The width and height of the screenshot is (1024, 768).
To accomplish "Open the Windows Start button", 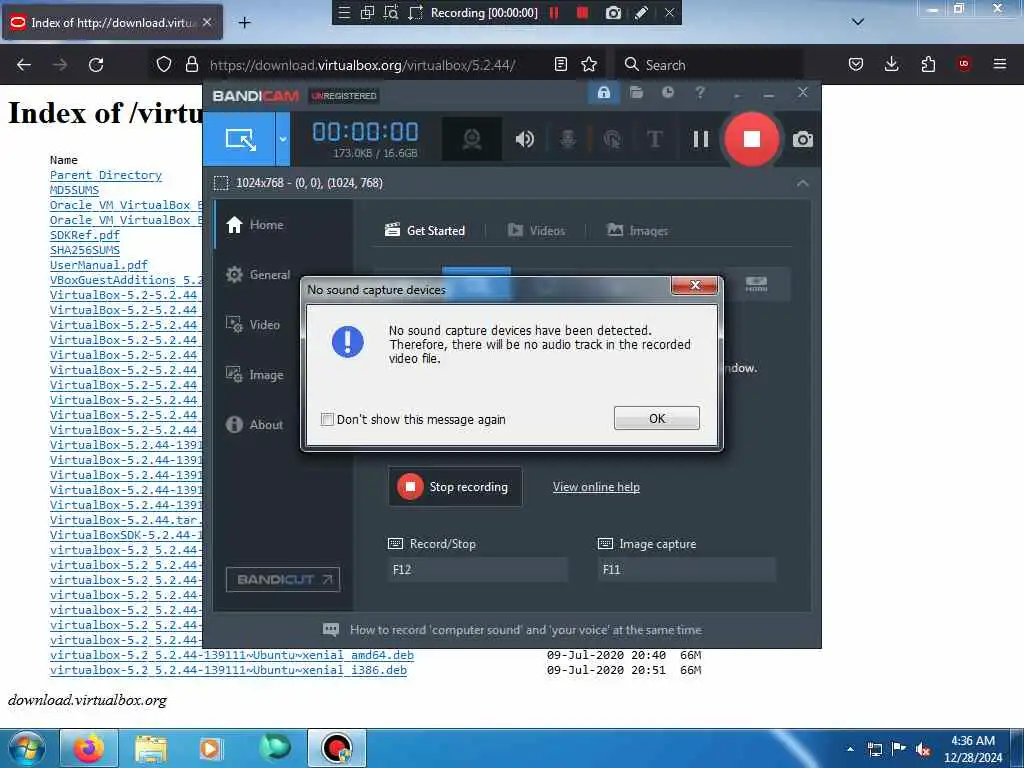I will [x=25, y=748].
